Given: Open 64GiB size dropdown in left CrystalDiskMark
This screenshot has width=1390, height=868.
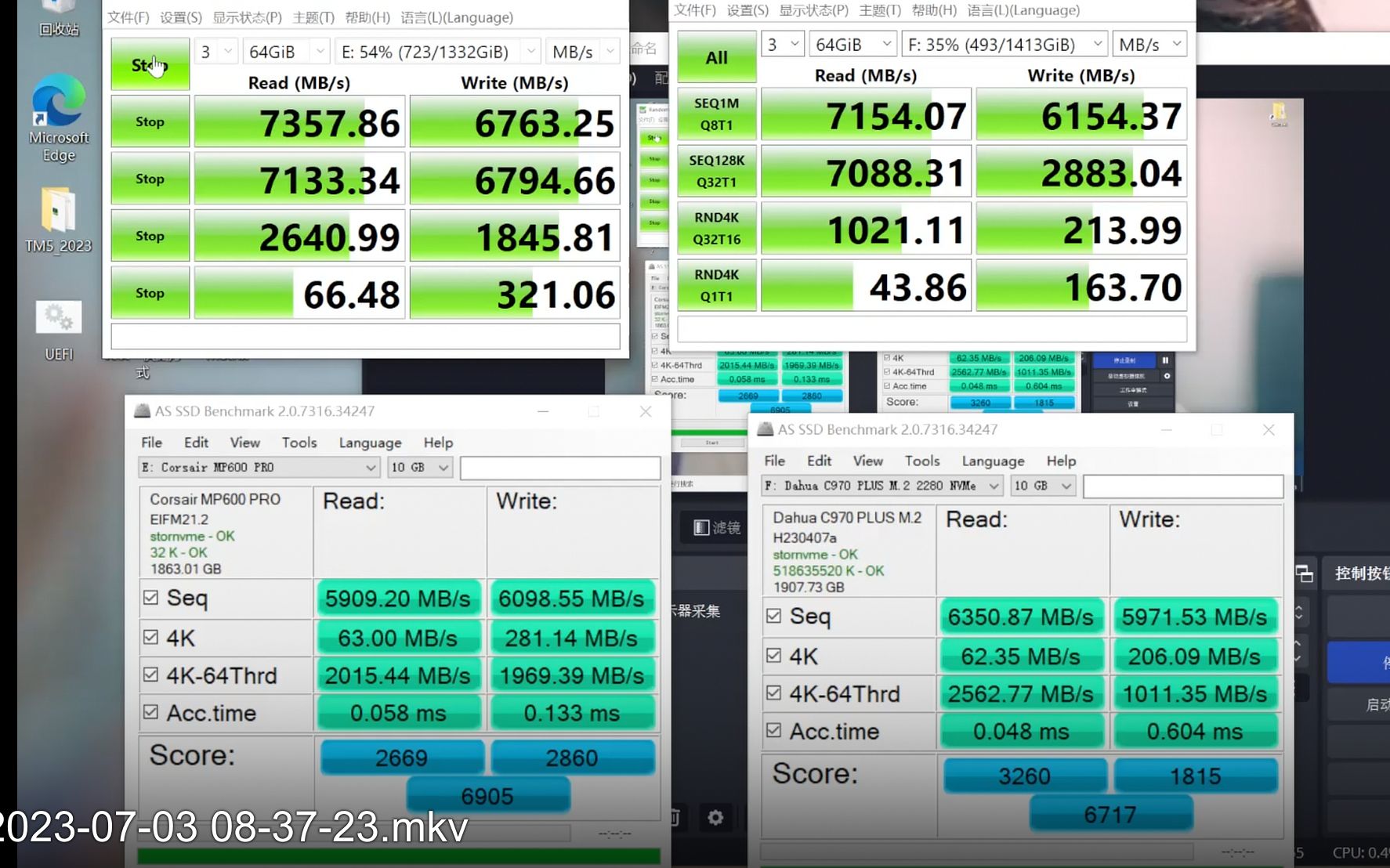Looking at the screenshot, I should (286, 52).
